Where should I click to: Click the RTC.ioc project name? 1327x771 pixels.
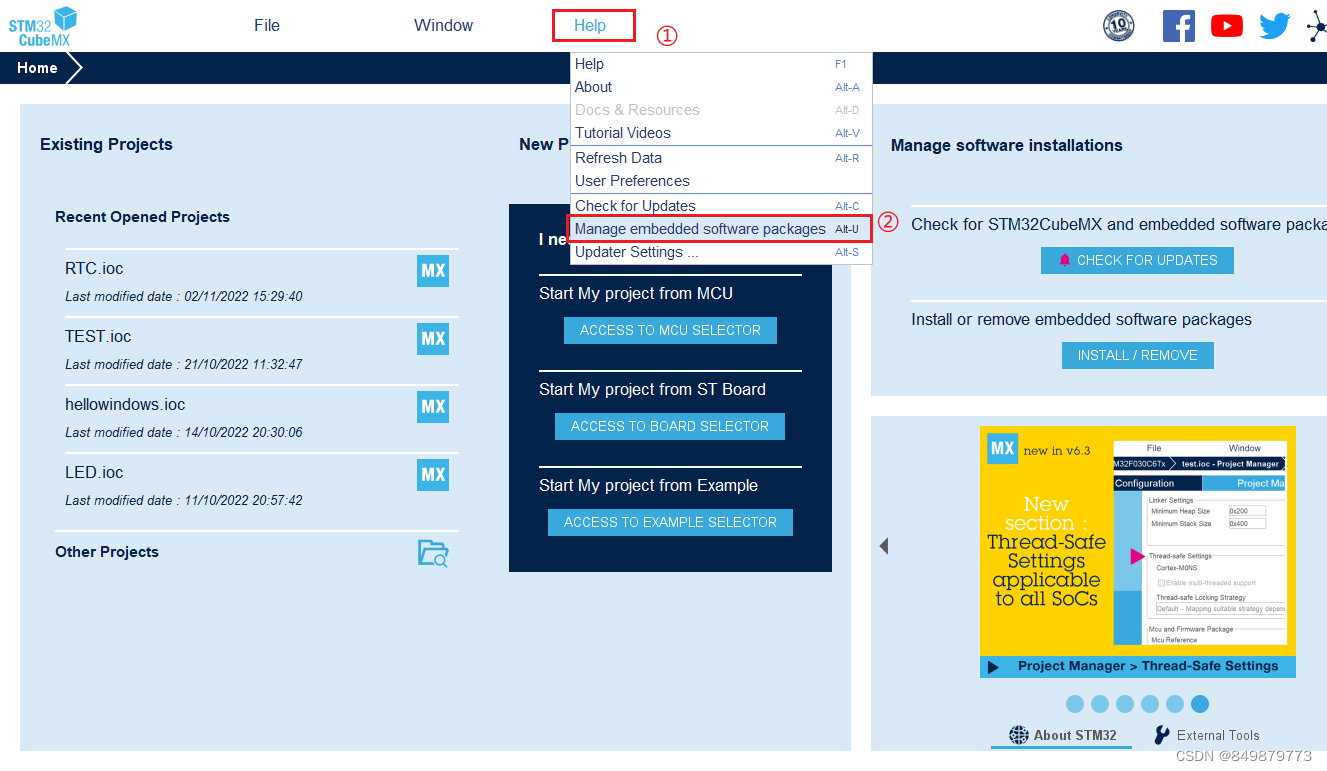tap(94, 269)
